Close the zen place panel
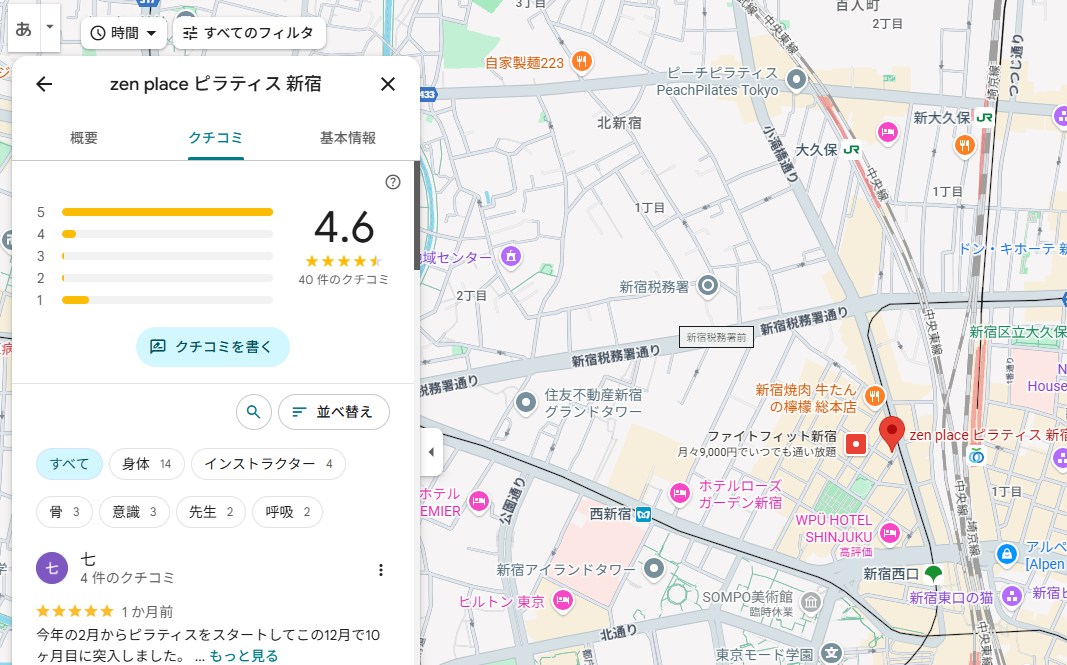The width and height of the screenshot is (1067, 665). 388,84
